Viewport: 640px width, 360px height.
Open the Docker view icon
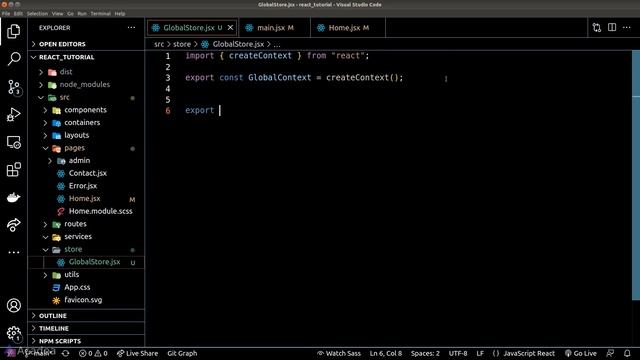click(13, 198)
